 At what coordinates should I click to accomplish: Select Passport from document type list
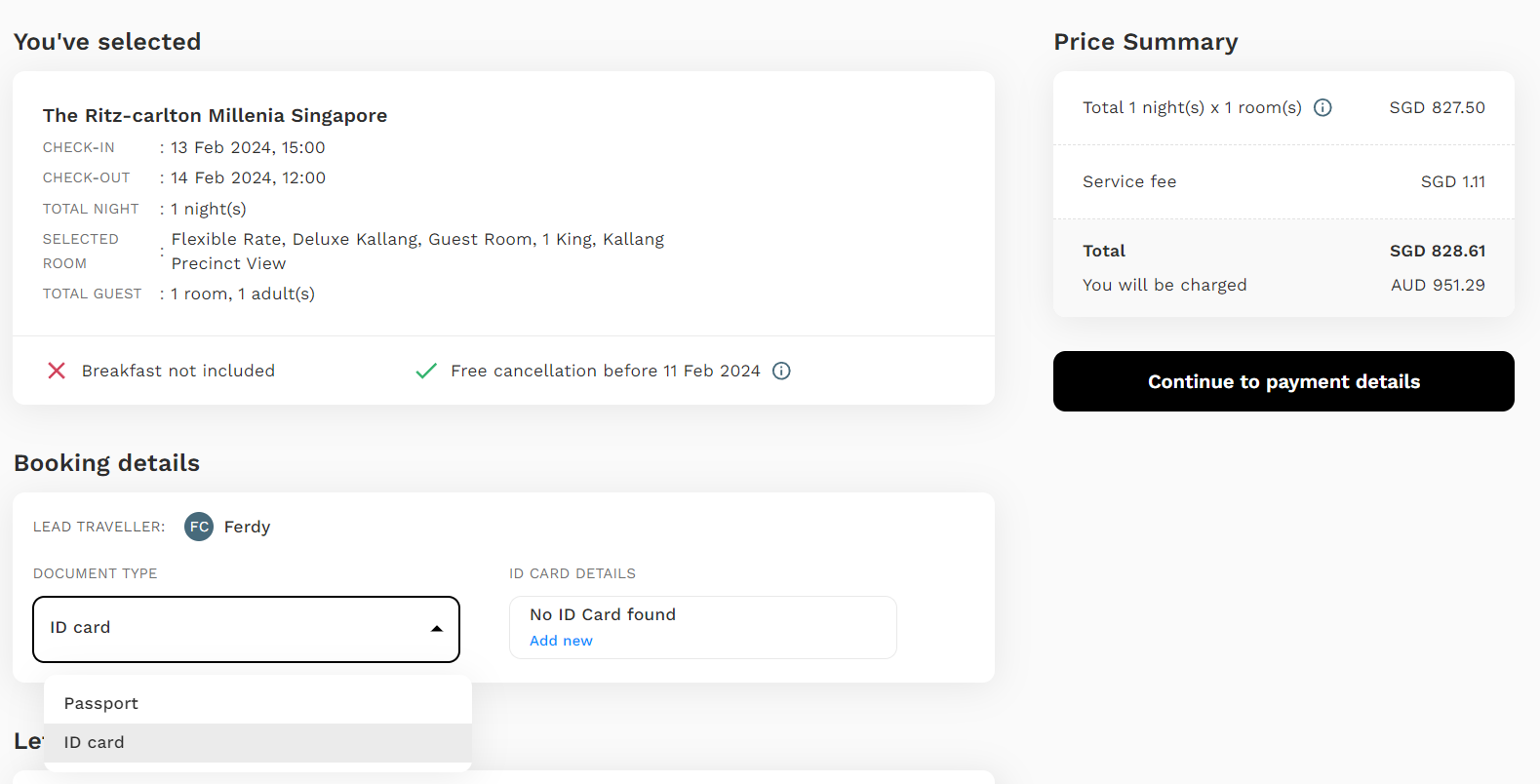click(x=101, y=703)
